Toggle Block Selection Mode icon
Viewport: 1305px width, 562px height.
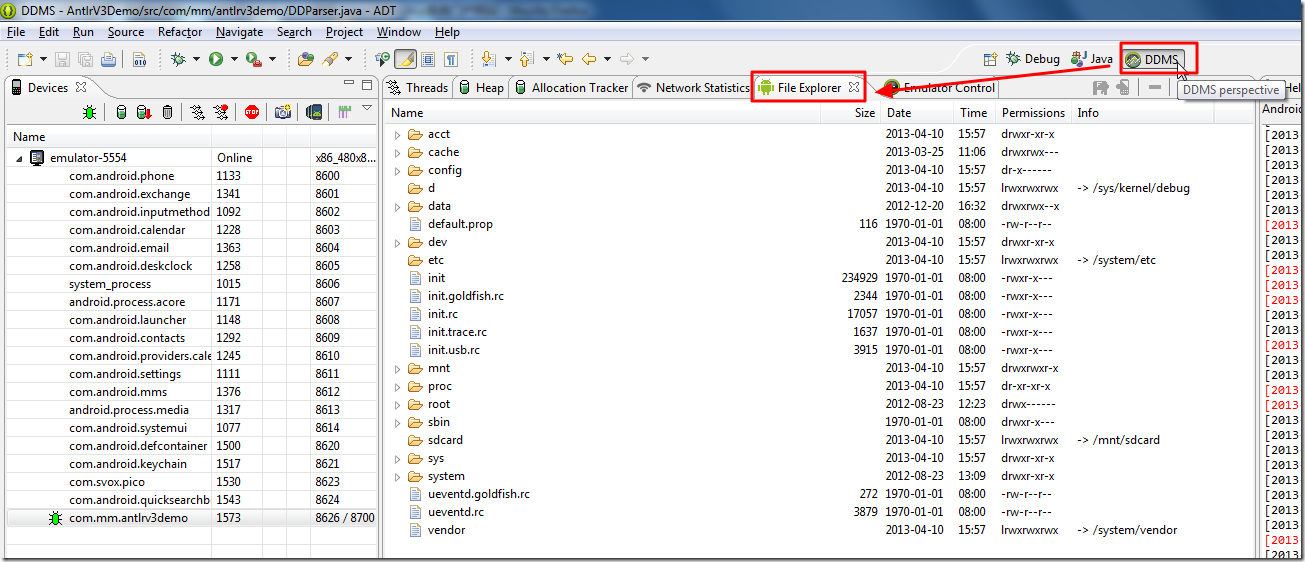click(x=428, y=59)
